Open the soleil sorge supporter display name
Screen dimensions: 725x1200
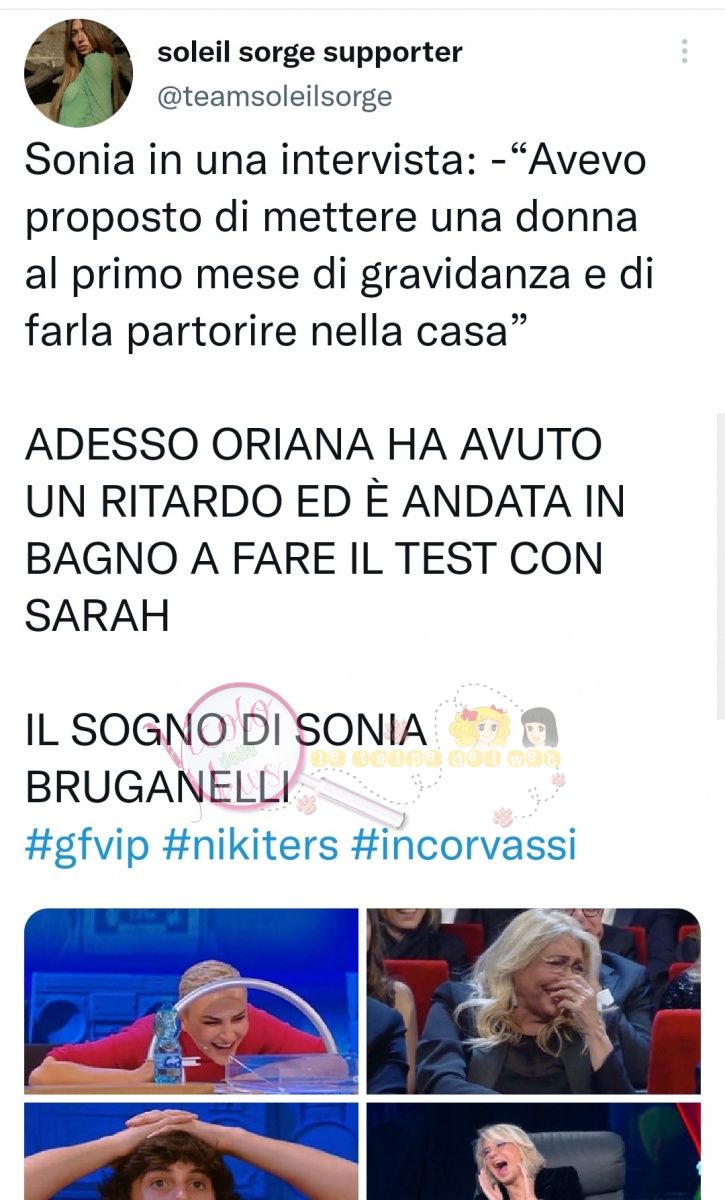coord(310,52)
